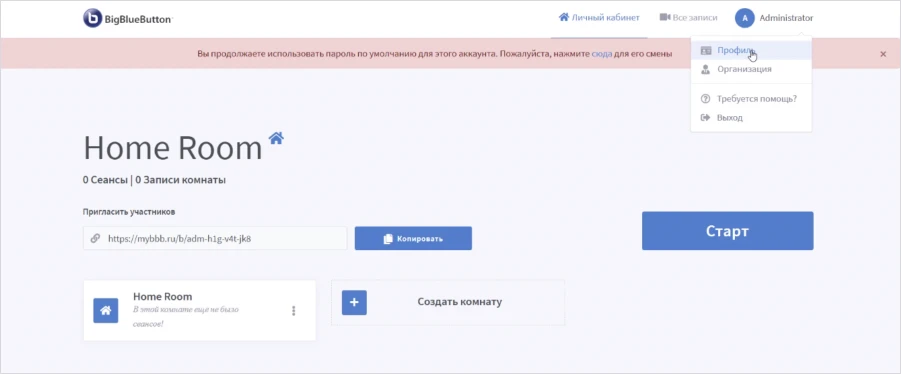Click the link icon in invite field
The width and height of the screenshot is (901, 374).
pyautogui.click(x=95, y=238)
